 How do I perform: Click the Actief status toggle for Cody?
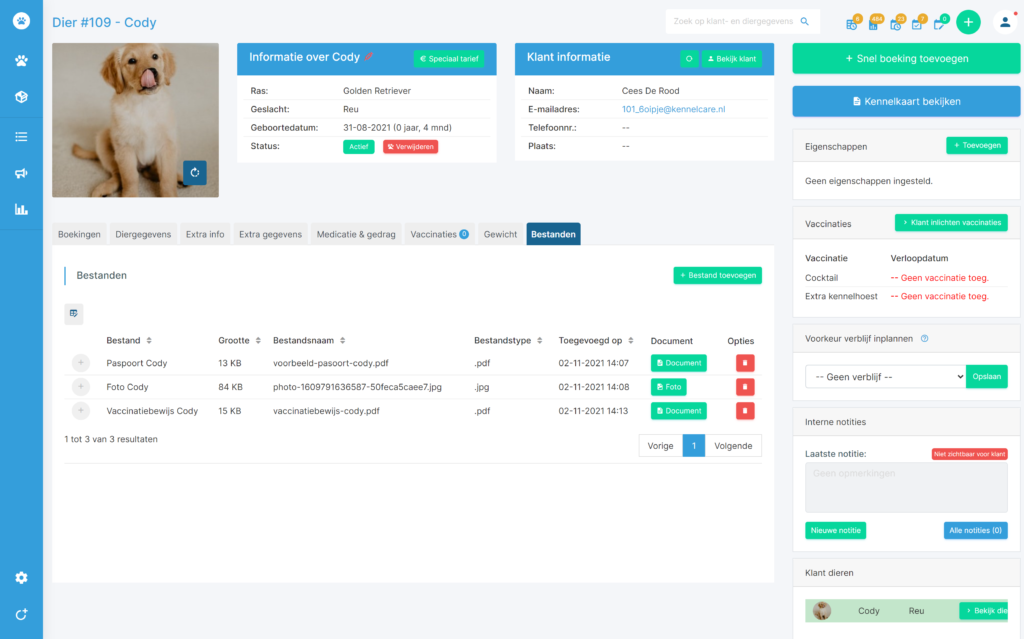358,145
